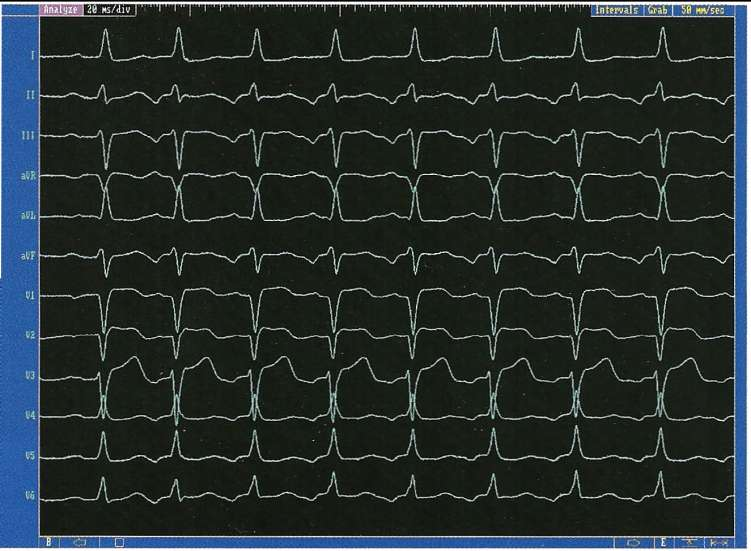Click the caliper icon in bottom bar
This screenshot has height=551, width=751.
[x=690, y=542]
